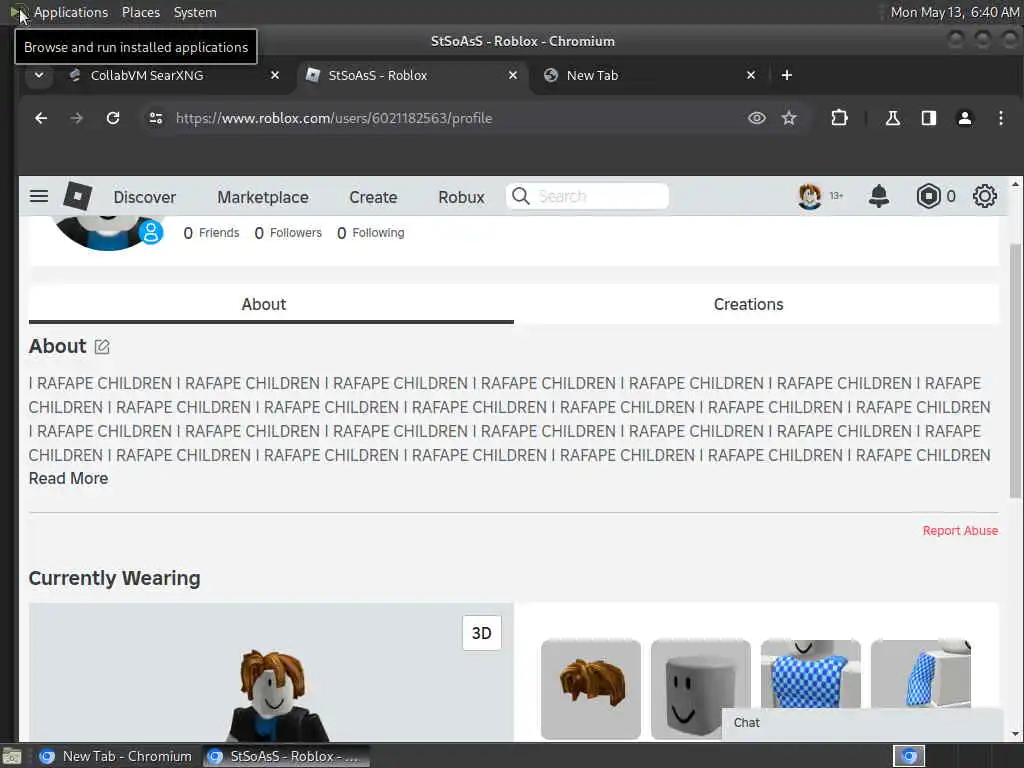Screen dimensions: 1024x768
Task: Open the blue checkered shirt torso thumbnail
Action: click(810, 674)
